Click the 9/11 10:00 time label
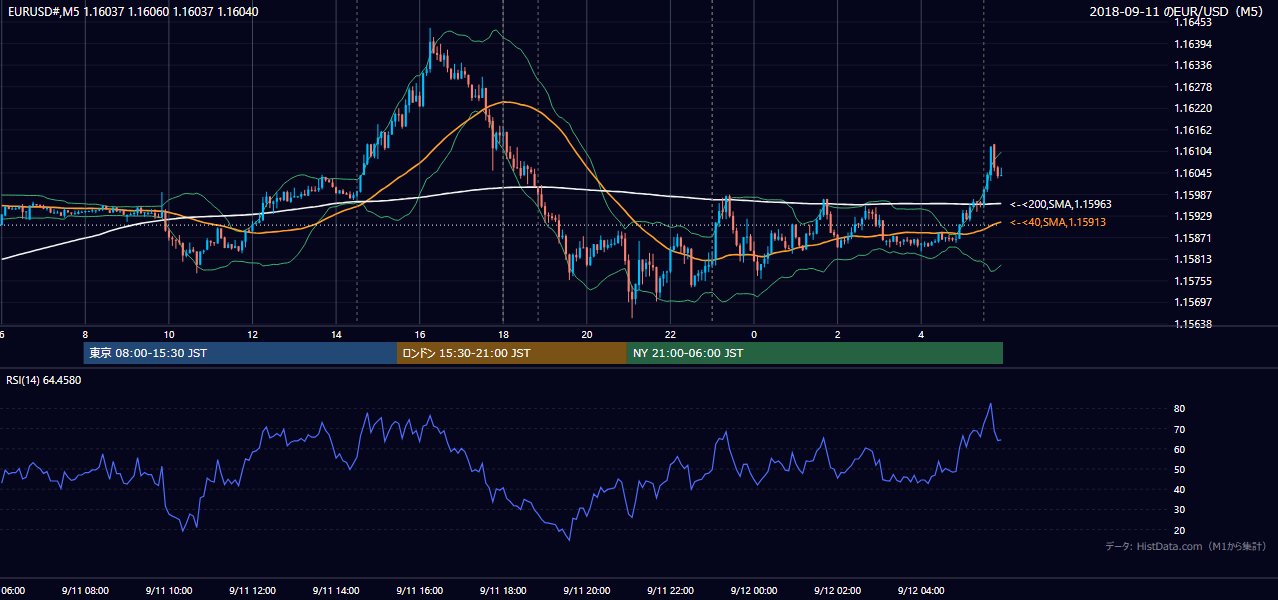This screenshot has height=600, width=1278. point(169,591)
